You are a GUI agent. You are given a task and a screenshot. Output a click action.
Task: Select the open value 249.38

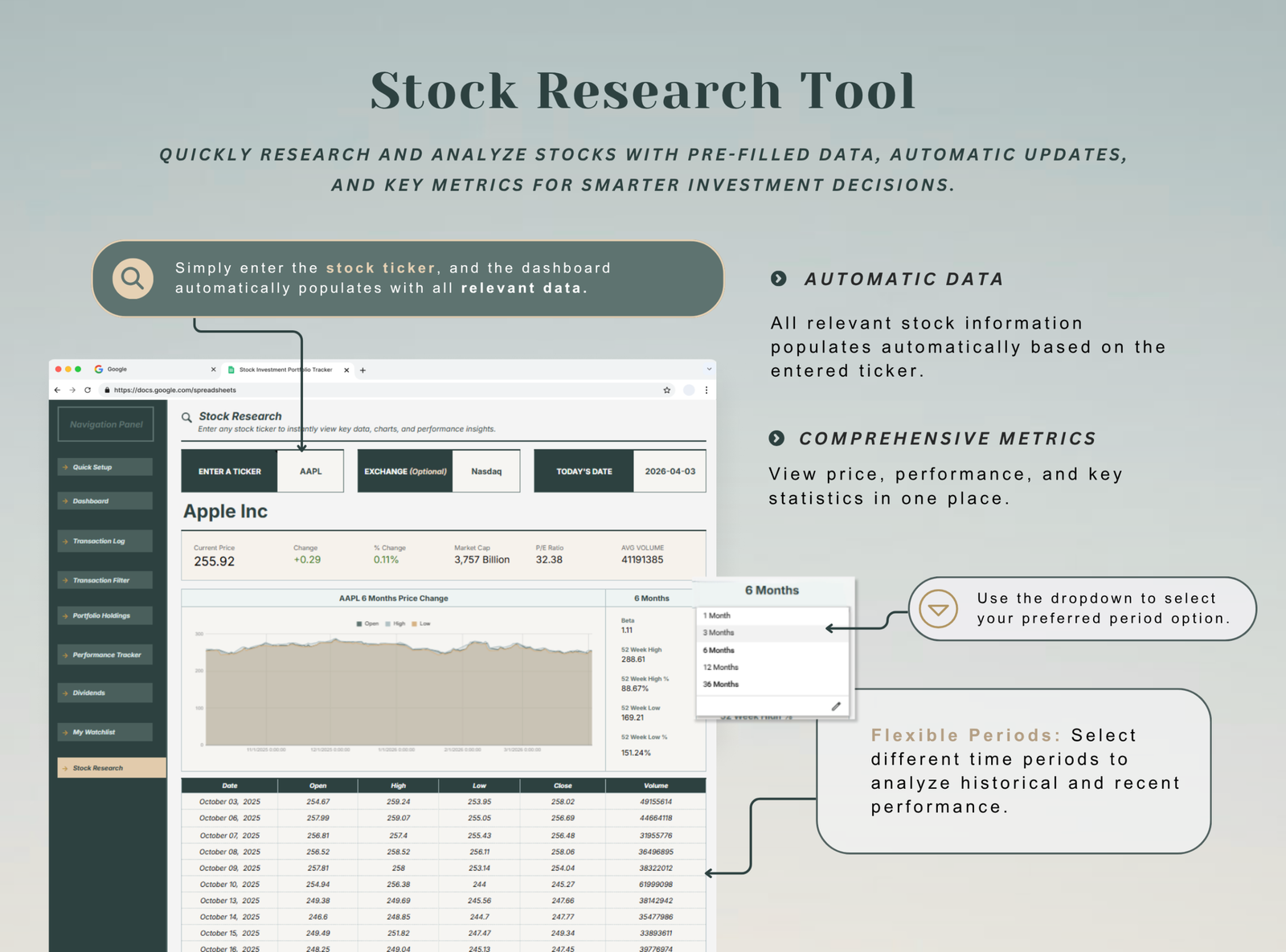coord(318,901)
